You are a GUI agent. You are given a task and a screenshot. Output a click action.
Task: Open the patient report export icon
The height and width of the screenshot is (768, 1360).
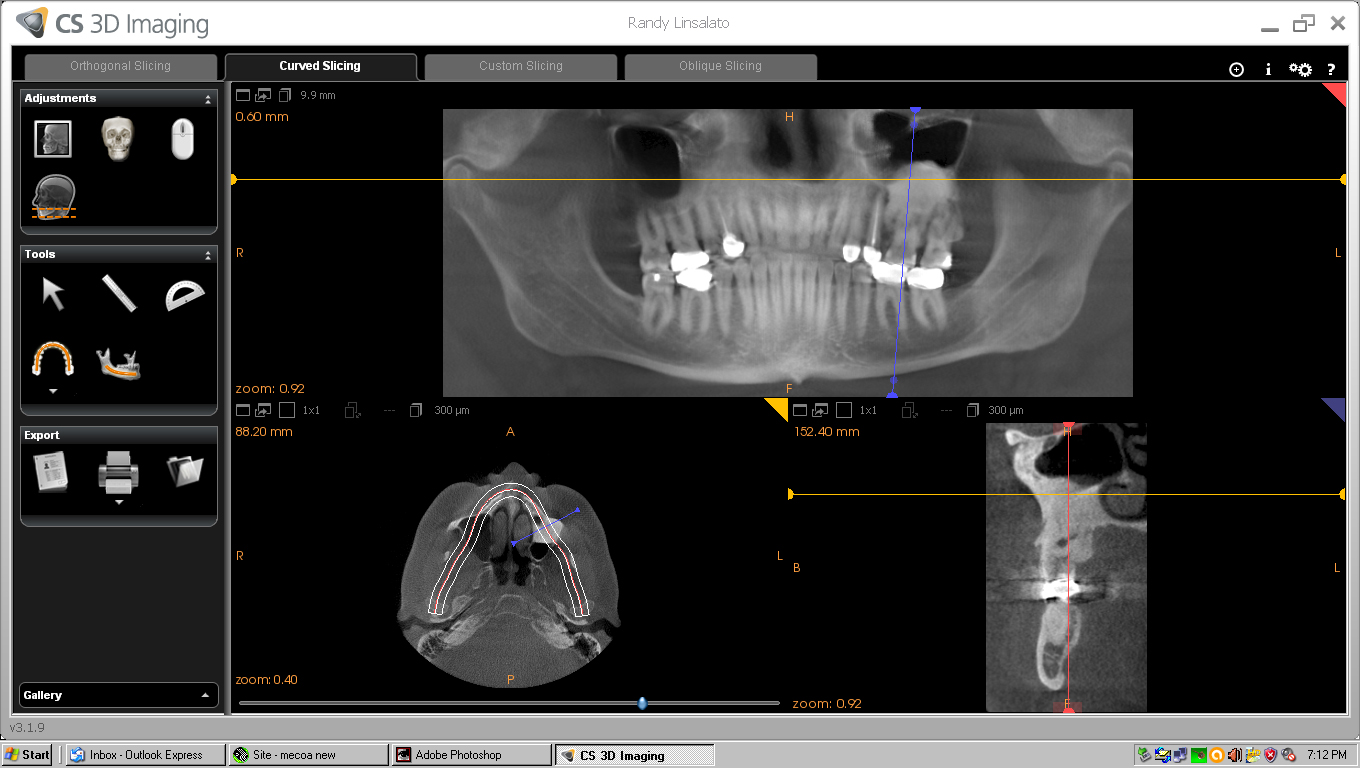coord(52,471)
